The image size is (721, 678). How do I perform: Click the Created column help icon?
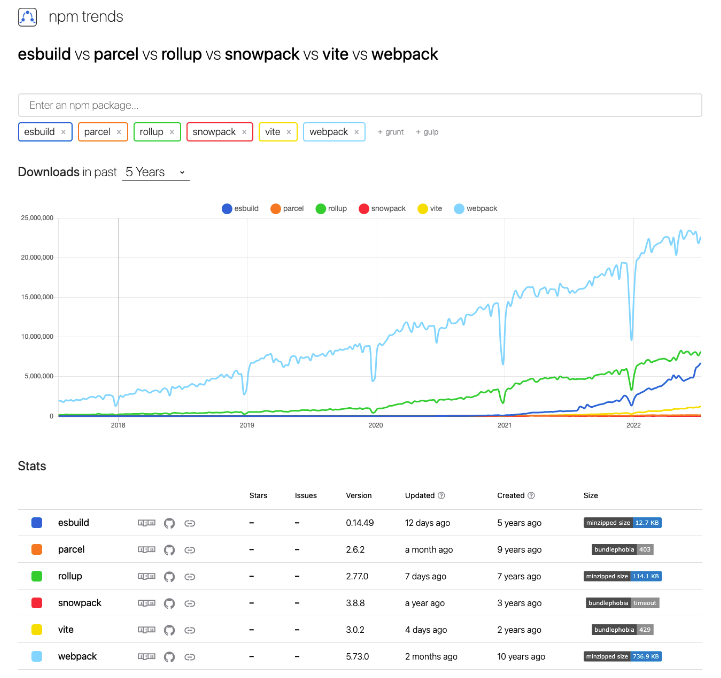[531, 495]
